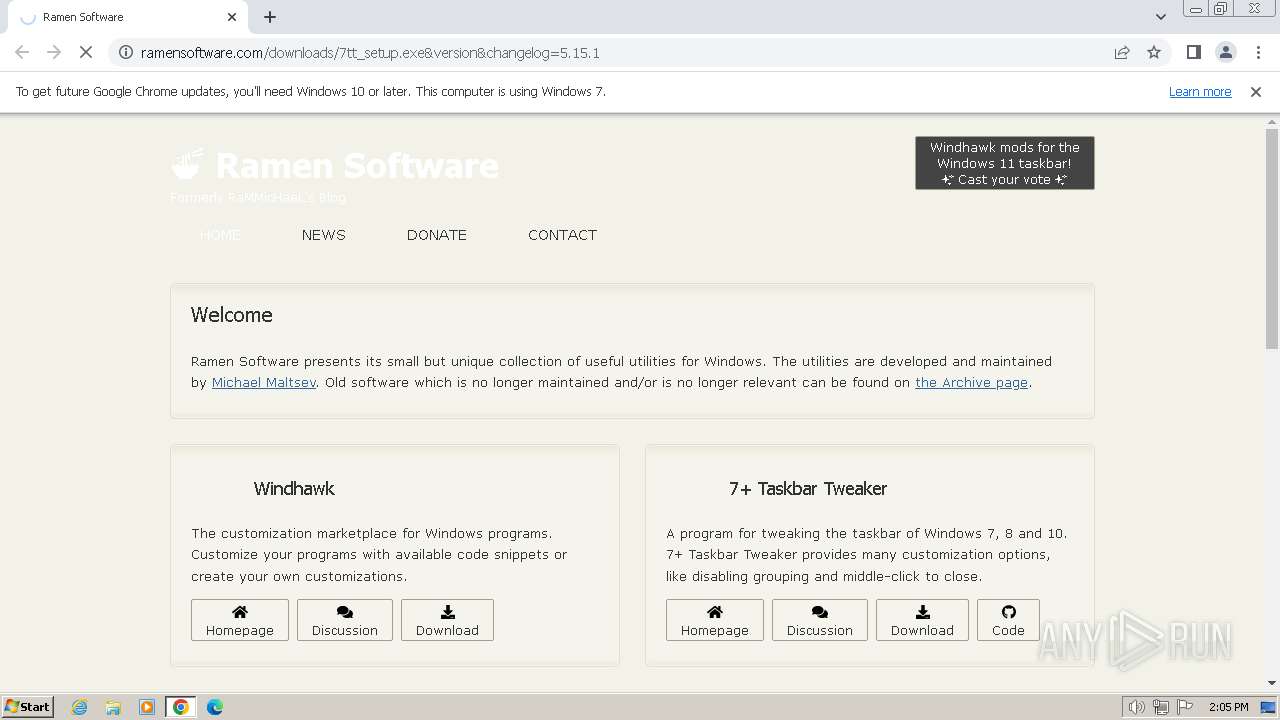Dismiss the Chrome update notification bar
The image size is (1280, 720).
point(1256,91)
